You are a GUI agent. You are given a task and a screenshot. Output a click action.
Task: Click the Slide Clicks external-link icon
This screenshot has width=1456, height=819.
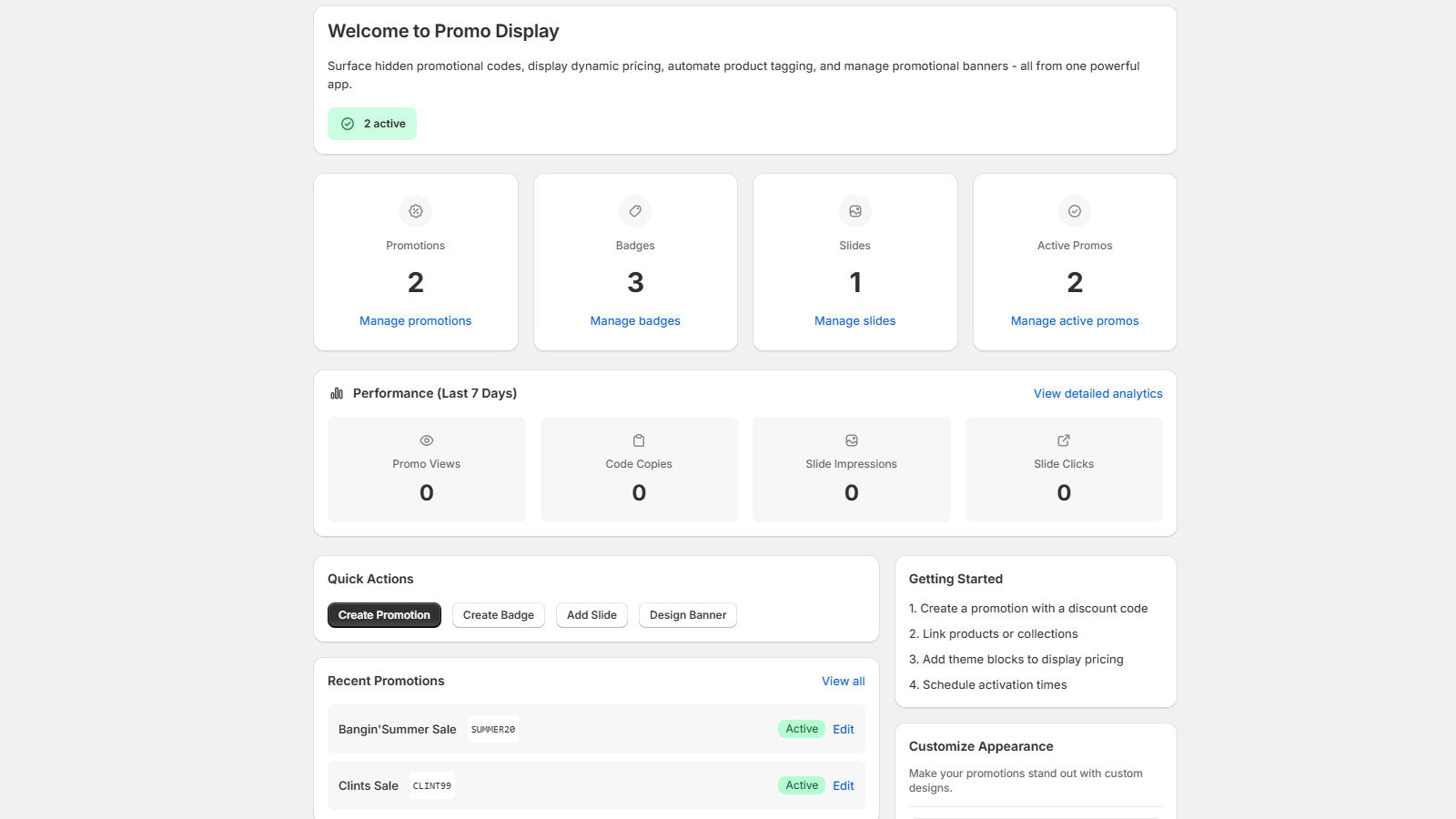1063,440
